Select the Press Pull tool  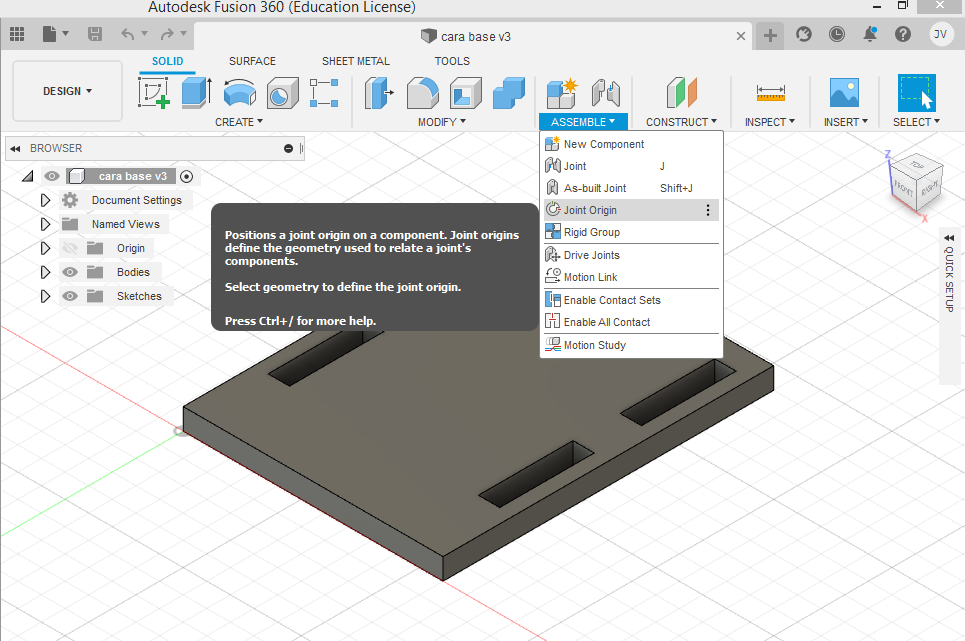pyautogui.click(x=379, y=93)
